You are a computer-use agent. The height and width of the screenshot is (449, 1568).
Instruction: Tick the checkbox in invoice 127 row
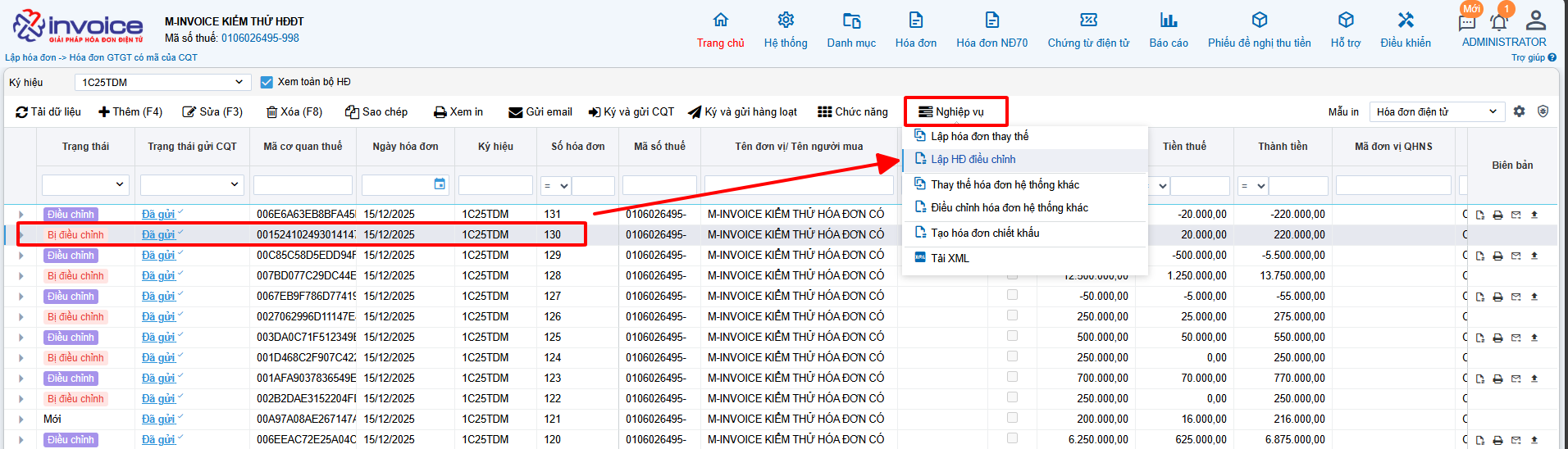(x=1012, y=295)
